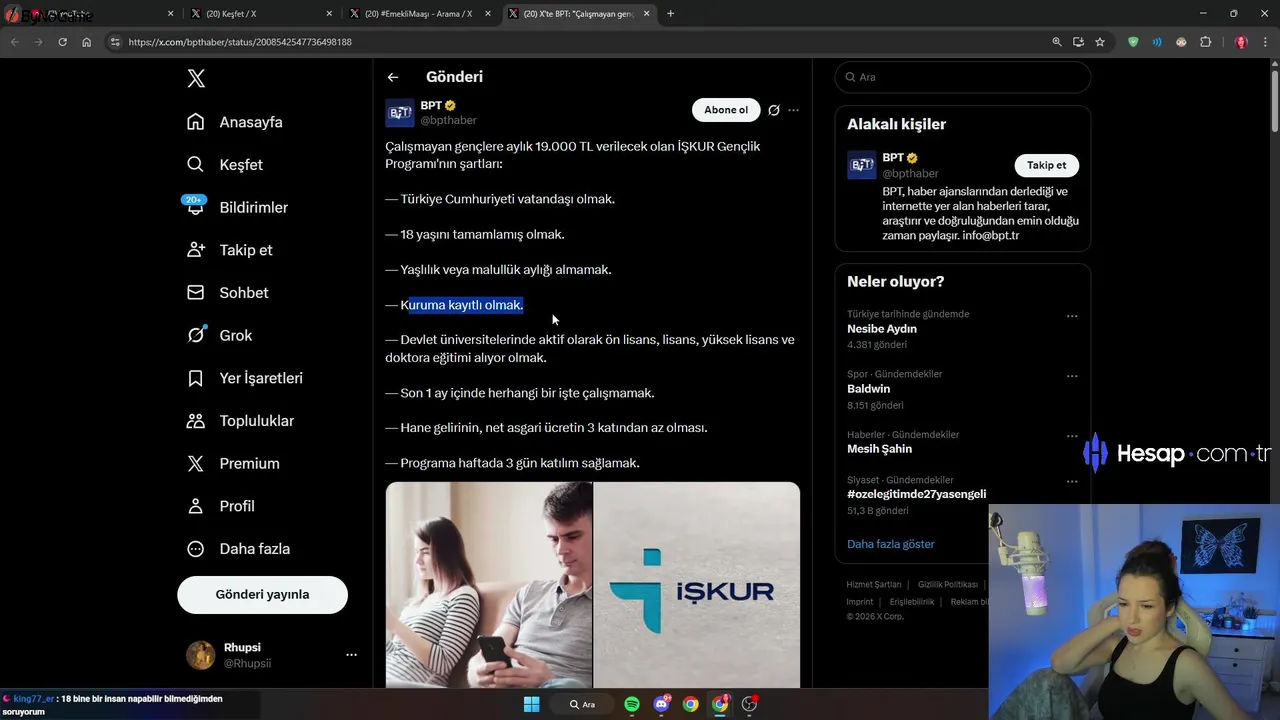Click Daha fazla göster link
Screen dimensions: 1280x720
[x=890, y=544]
